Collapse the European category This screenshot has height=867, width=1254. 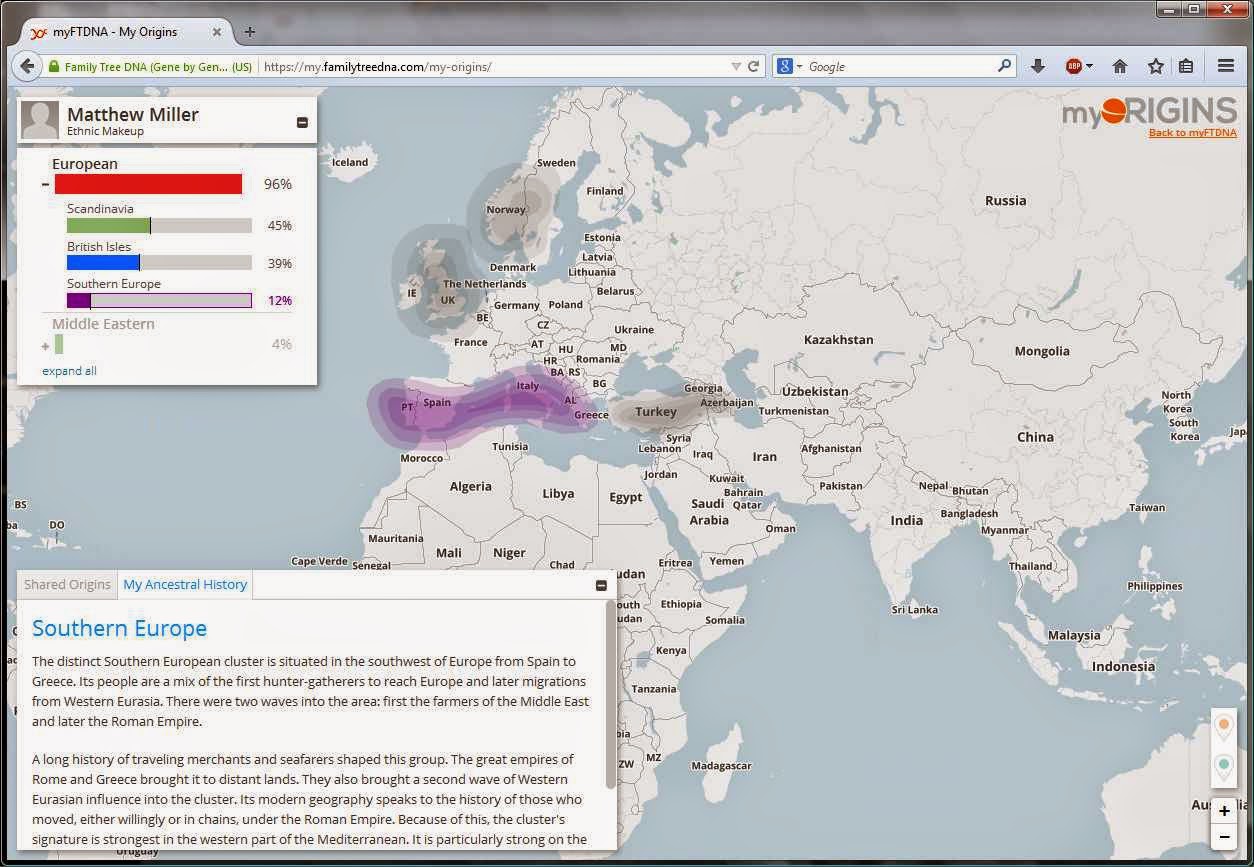tap(44, 183)
